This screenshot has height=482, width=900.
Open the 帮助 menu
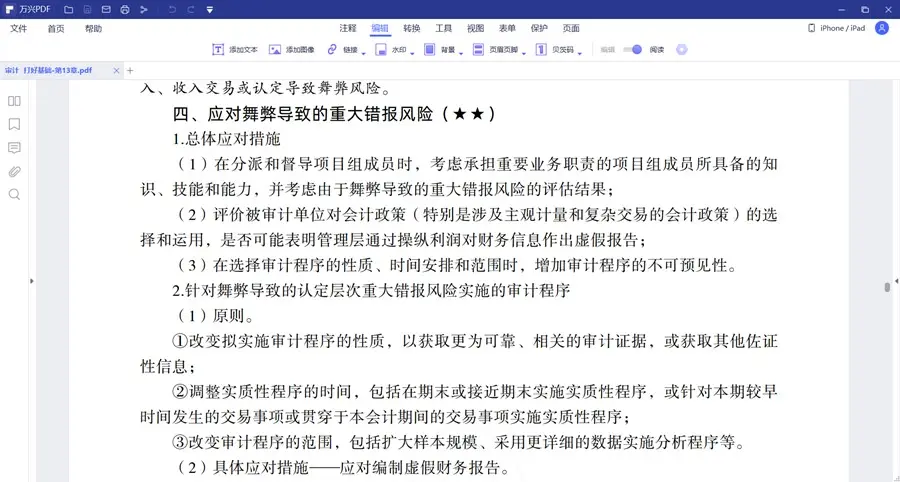[x=93, y=29]
